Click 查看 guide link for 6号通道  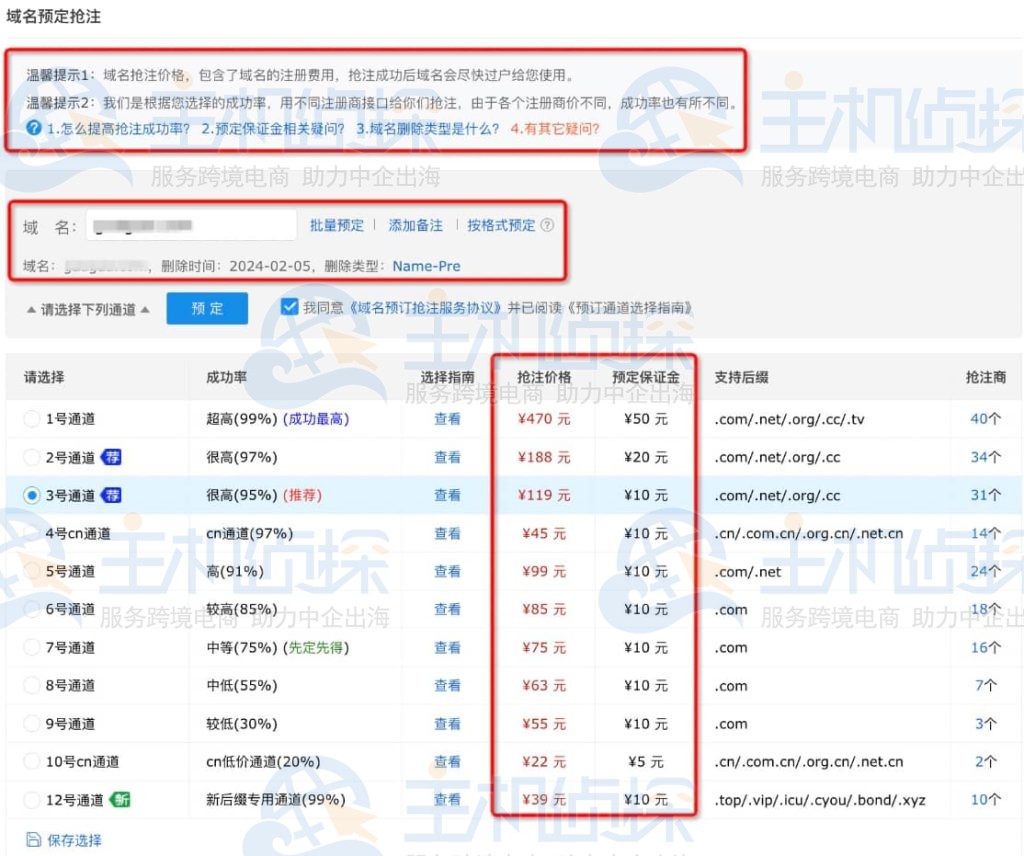447,609
